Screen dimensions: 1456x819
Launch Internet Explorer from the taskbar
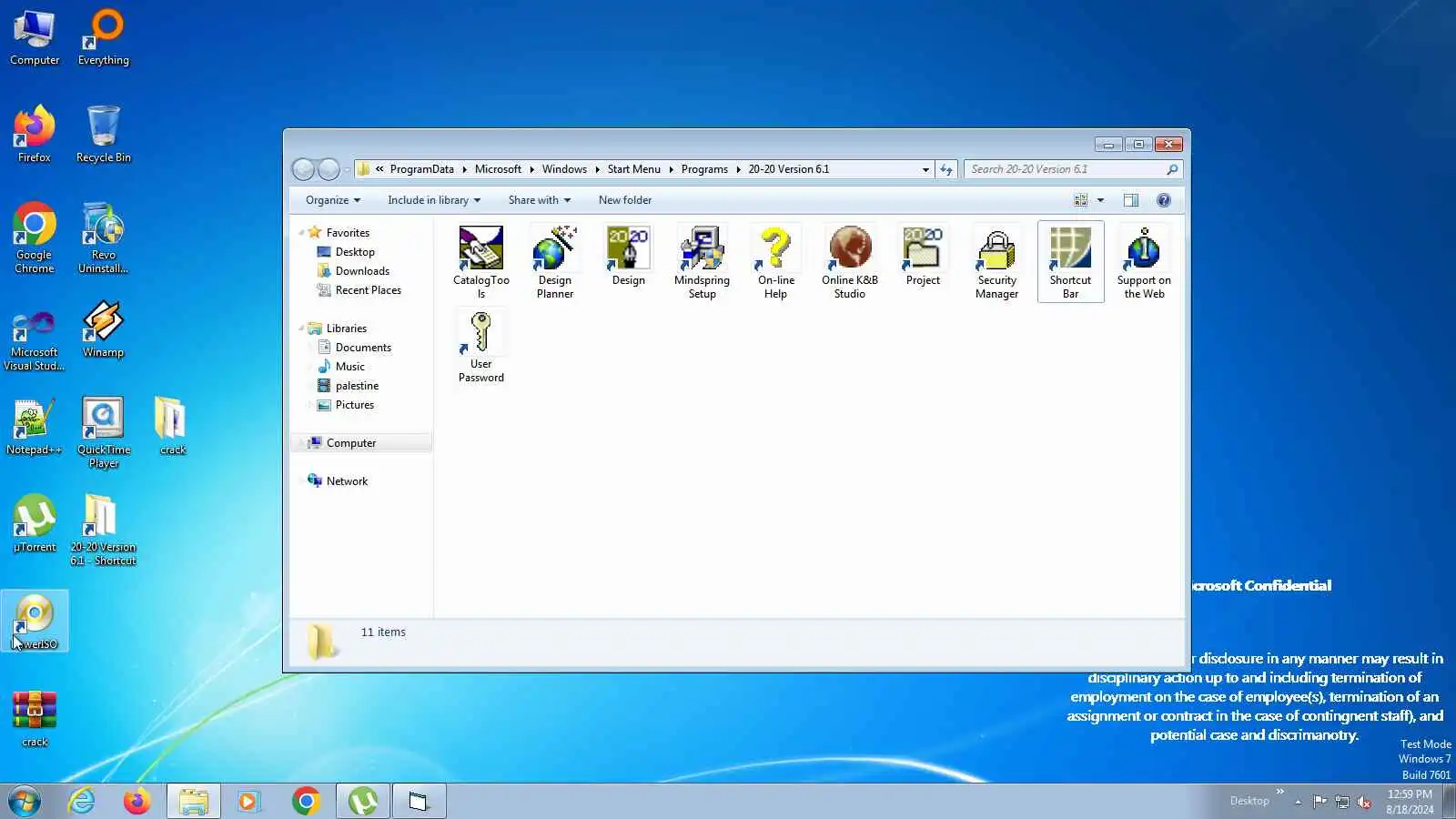[x=82, y=802]
